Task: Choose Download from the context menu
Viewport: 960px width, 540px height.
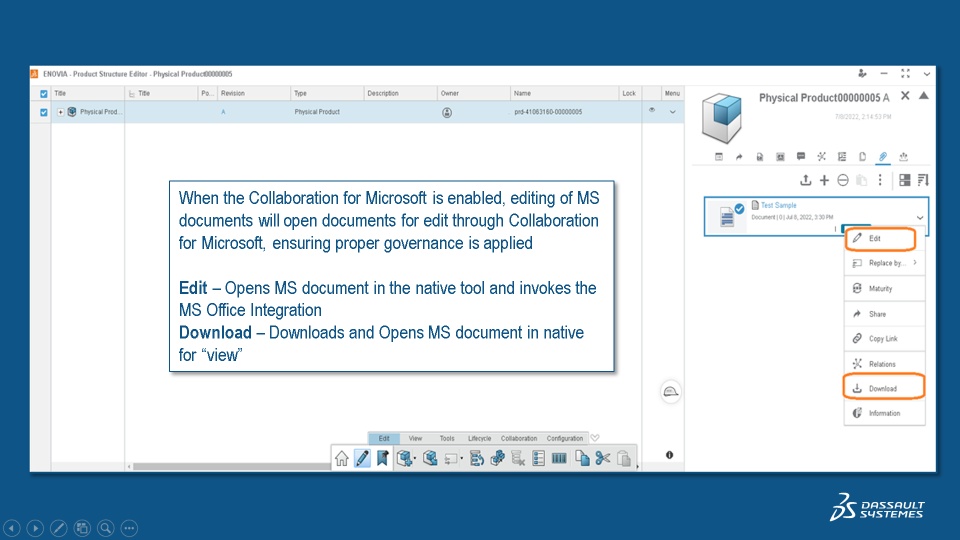Action: [883, 388]
